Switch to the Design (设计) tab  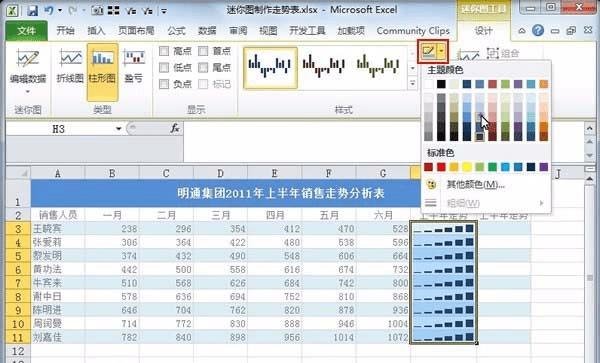pos(483,31)
